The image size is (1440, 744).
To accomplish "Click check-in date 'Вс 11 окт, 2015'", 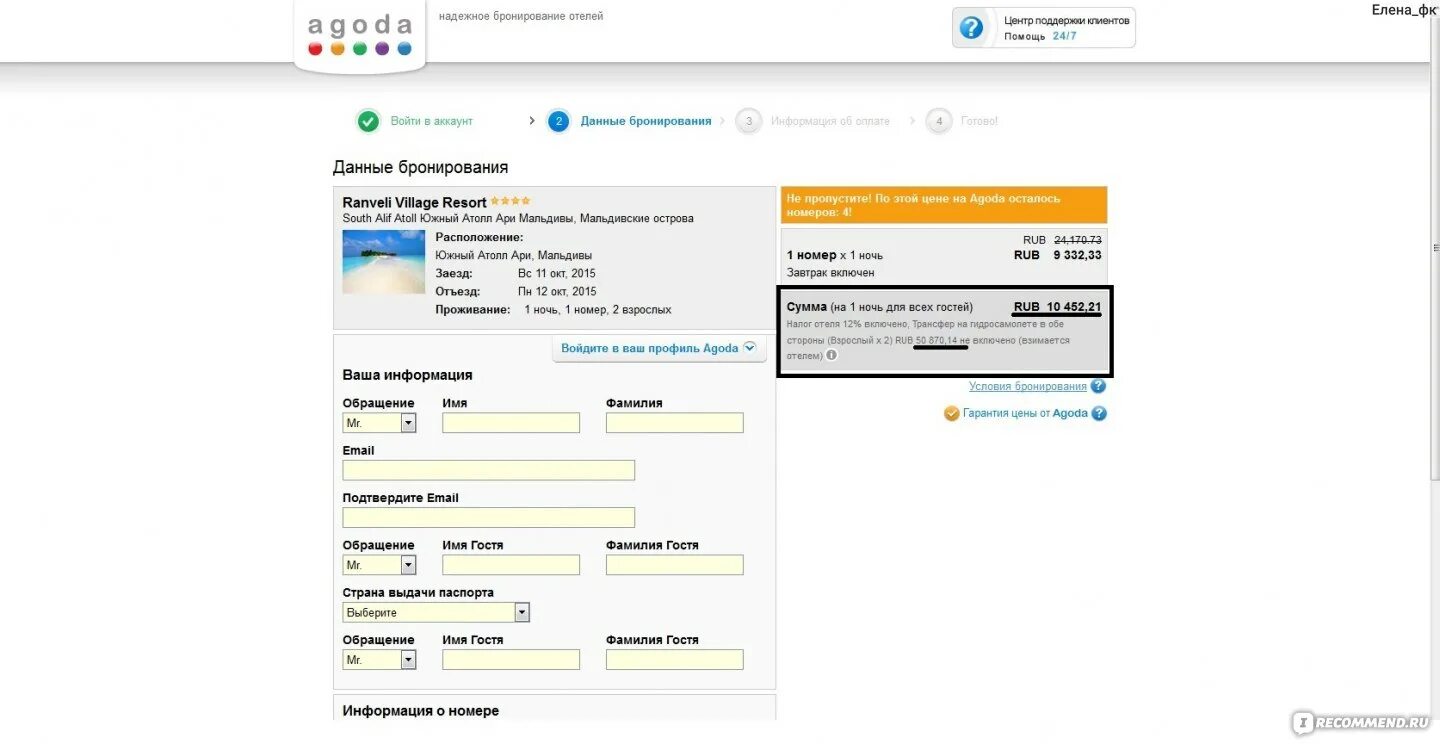I will (x=556, y=273).
